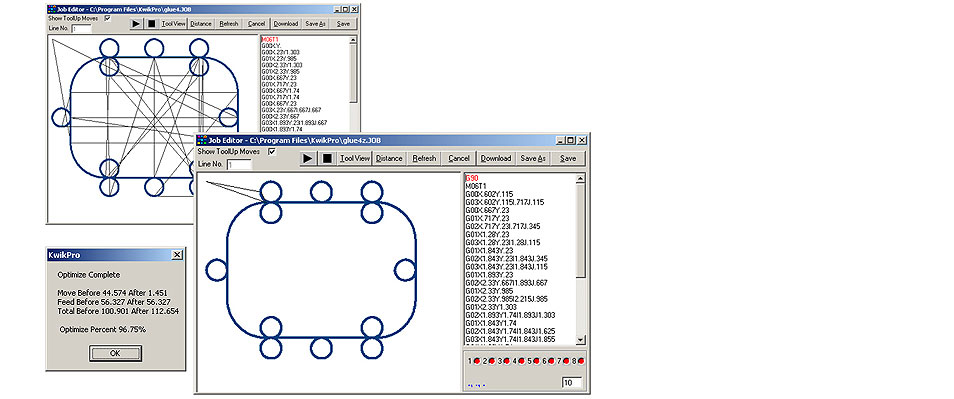Click the glue4.JOB window's title bar icon
Image resolution: width=954 pixels, height=399 pixels.
52,9
